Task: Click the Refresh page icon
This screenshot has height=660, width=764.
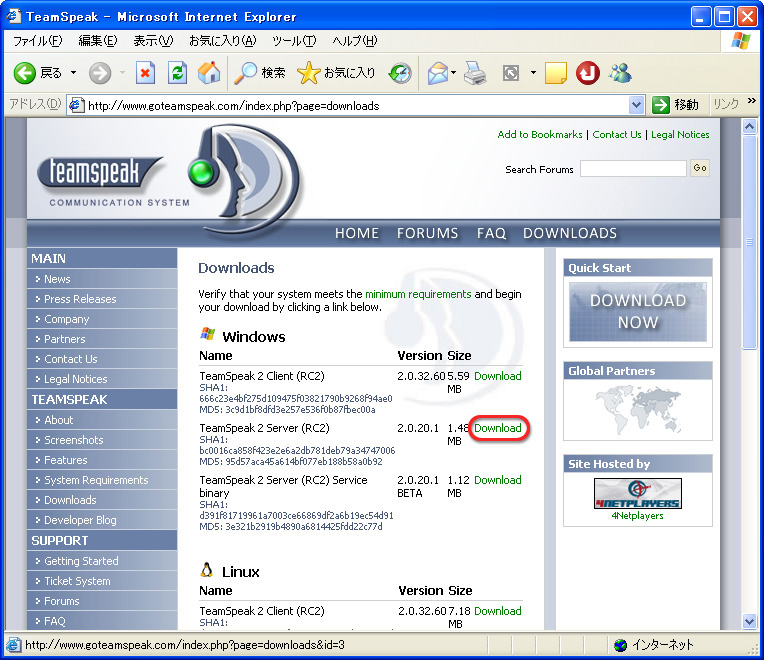Action: [x=177, y=74]
